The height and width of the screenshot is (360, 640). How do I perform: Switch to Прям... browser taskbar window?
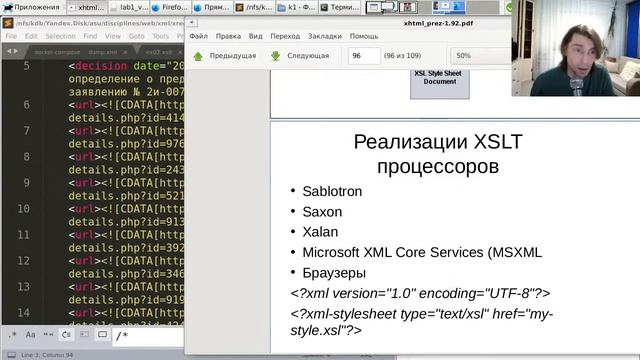point(212,7)
